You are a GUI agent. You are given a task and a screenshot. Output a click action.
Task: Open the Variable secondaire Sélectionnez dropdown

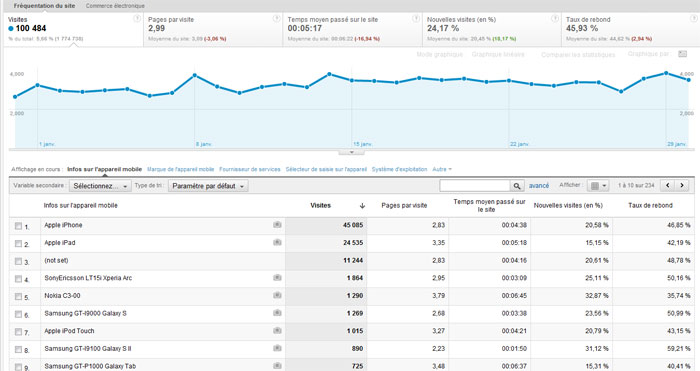point(100,186)
